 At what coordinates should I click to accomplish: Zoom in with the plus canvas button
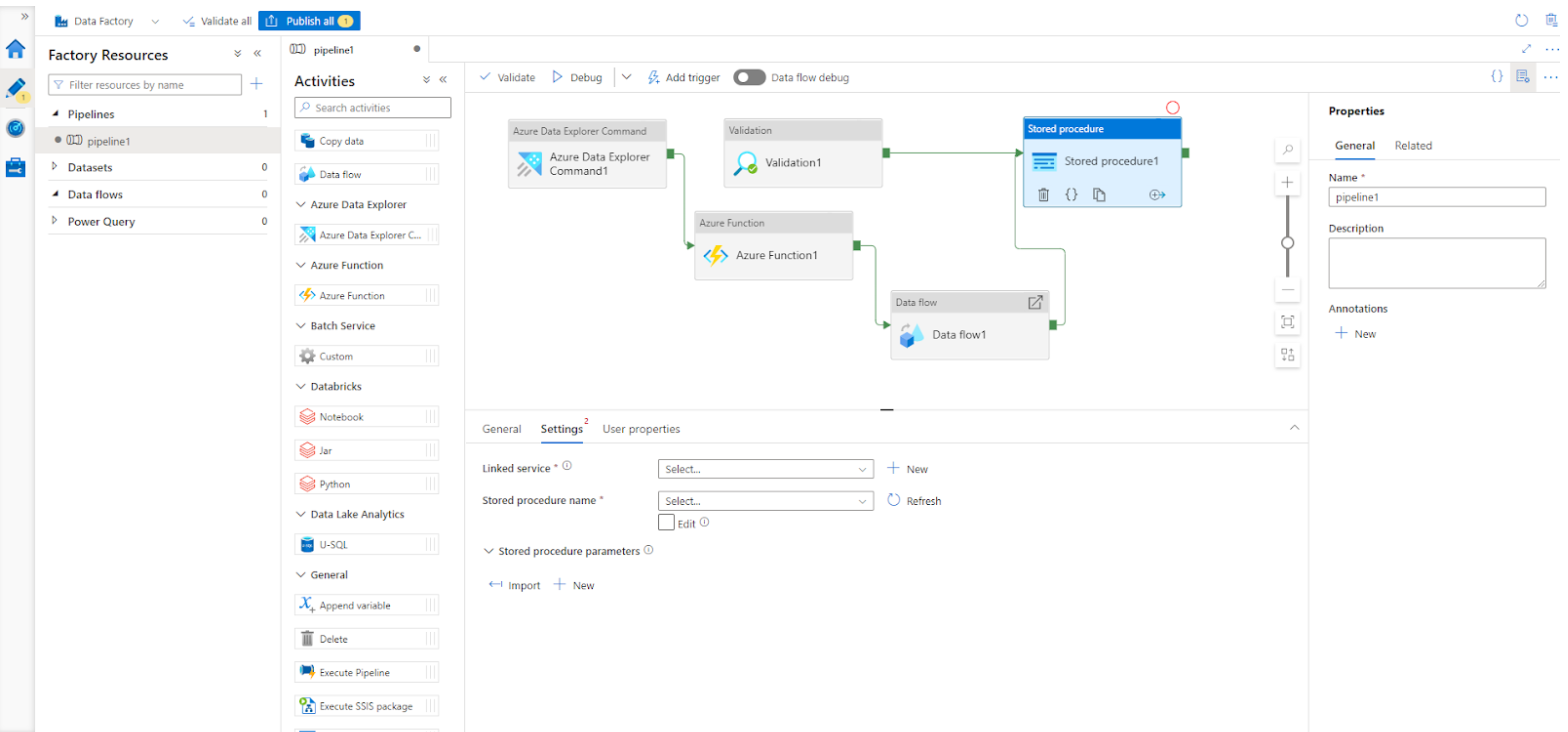point(1287,183)
